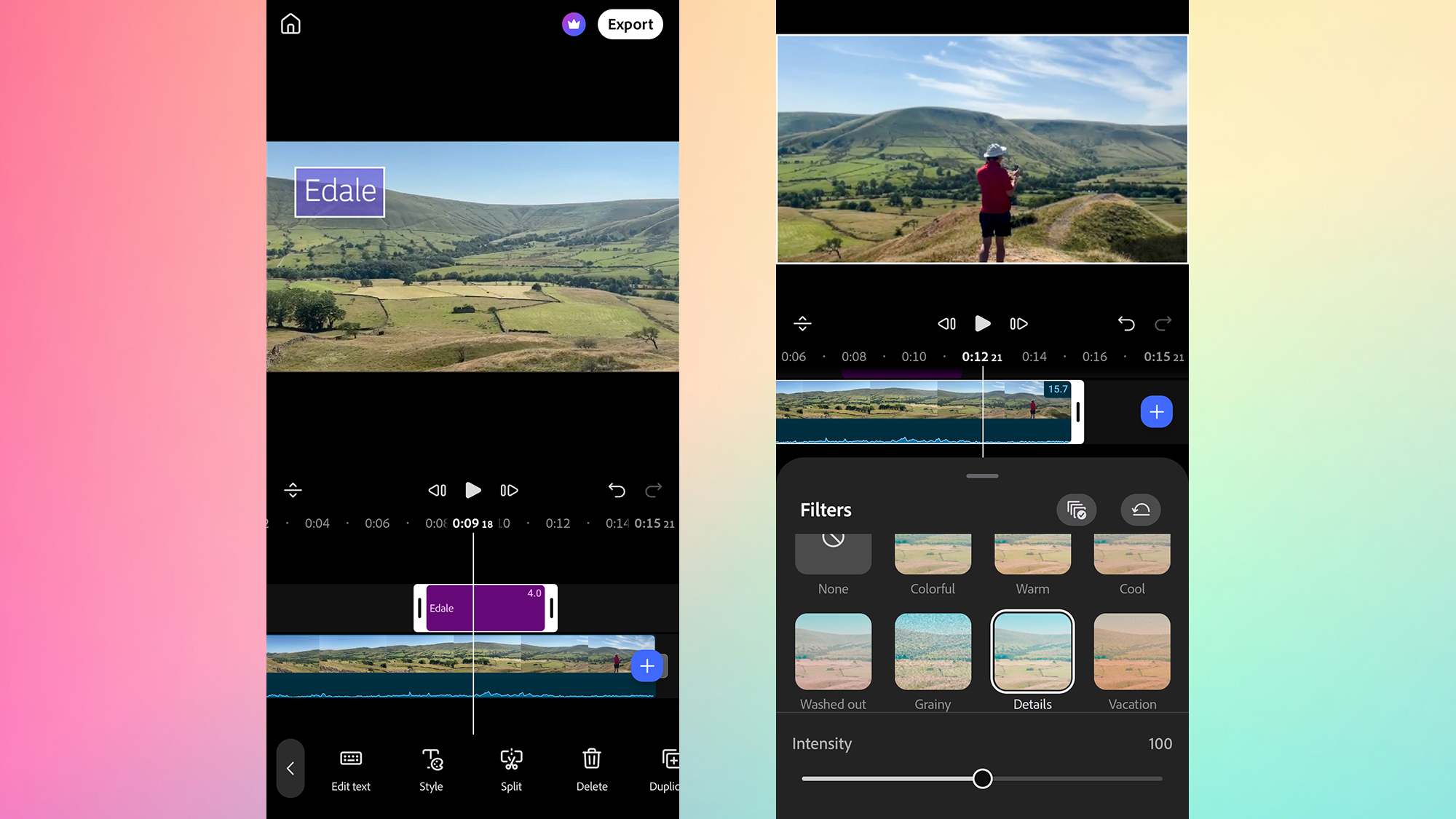Viewport: 1456px width, 819px height.
Task: Play the video in left editor
Action: 473,490
